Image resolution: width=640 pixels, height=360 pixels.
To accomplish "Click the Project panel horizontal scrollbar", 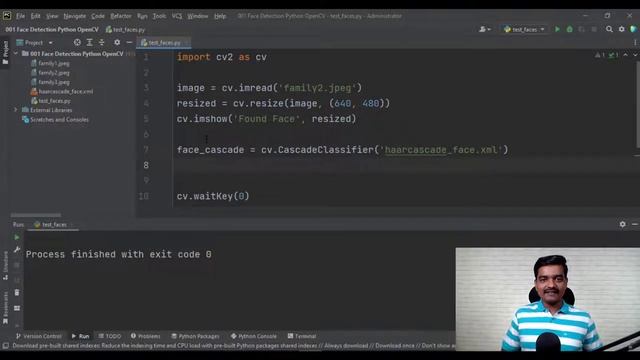I will coord(36,215).
